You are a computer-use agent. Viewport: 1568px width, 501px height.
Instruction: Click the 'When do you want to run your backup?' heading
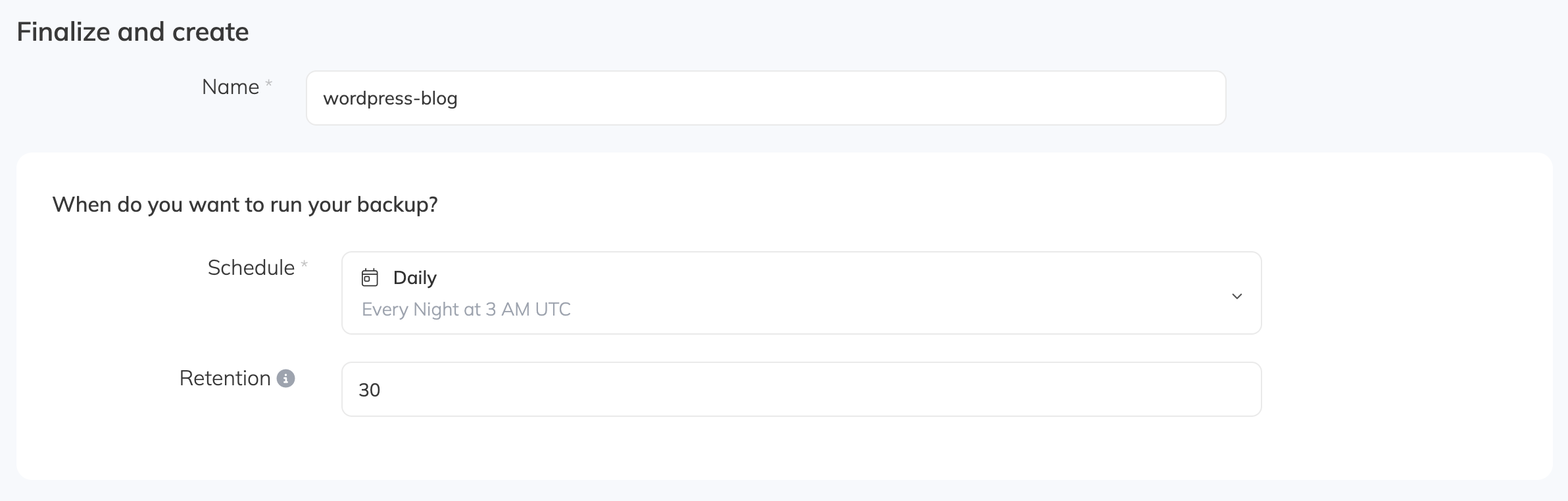(245, 204)
